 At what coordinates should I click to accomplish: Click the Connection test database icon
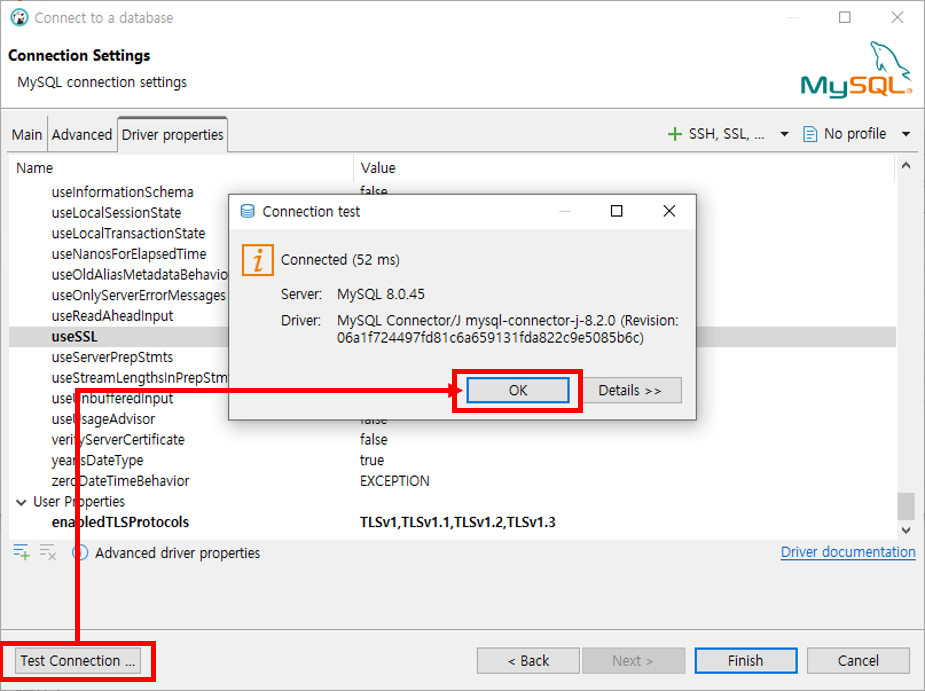point(248,211)
